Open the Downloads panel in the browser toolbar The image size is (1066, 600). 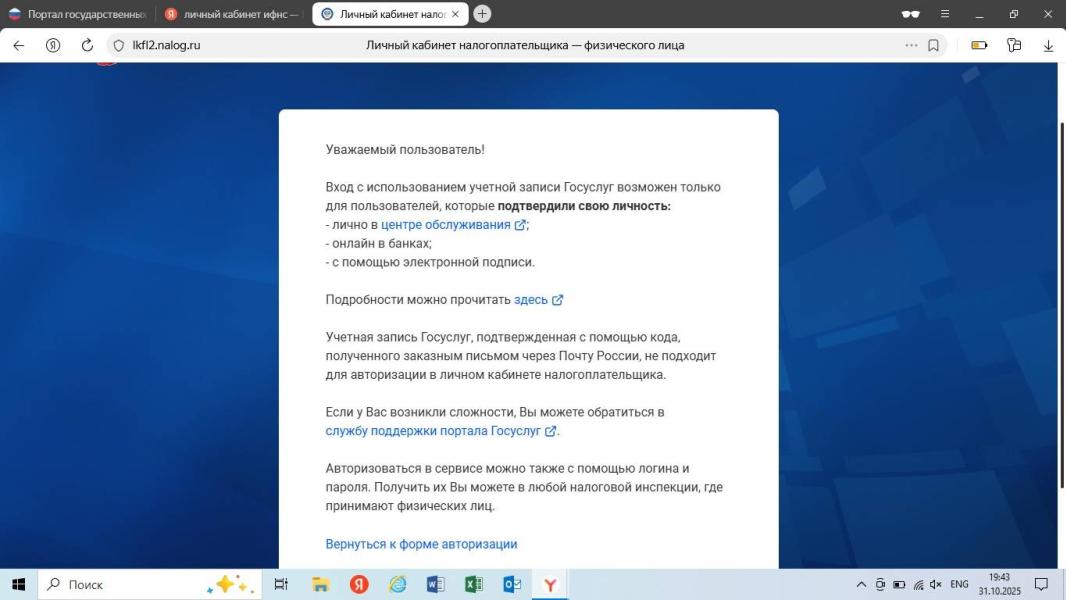tap(1047, 44)
